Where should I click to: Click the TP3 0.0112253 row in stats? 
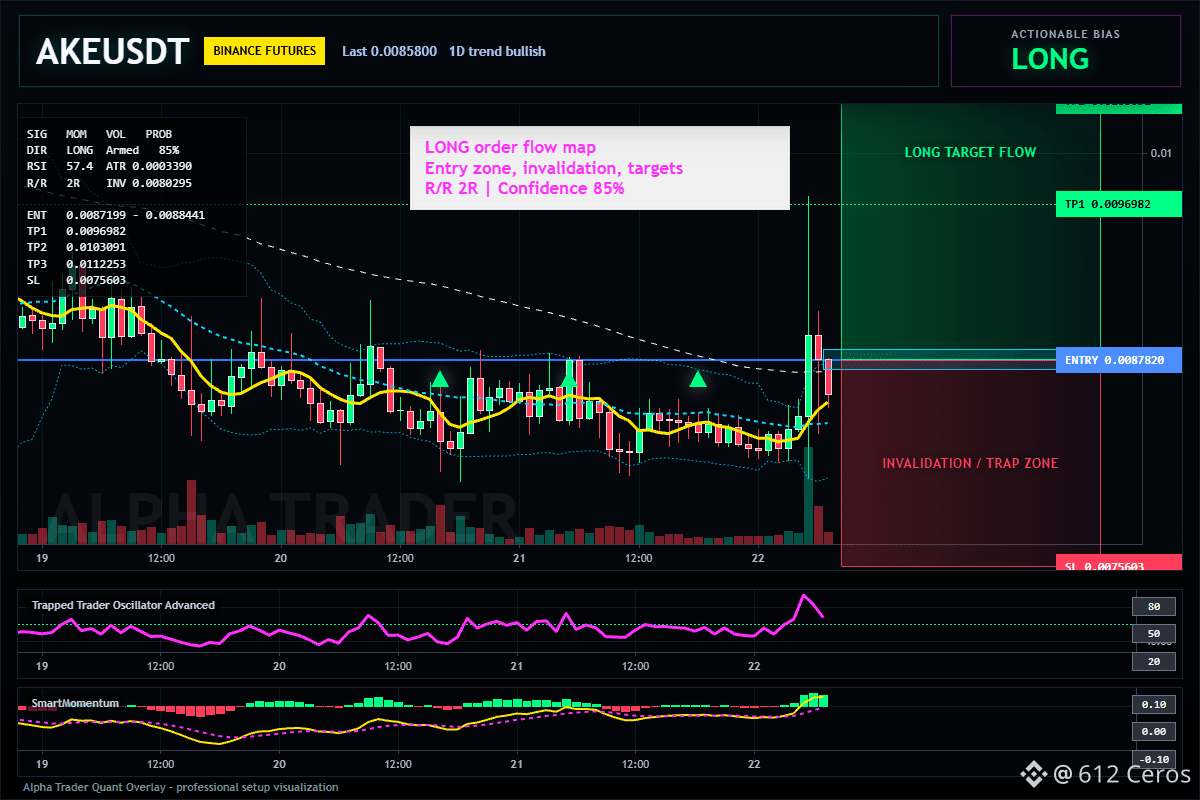[77, 263]
